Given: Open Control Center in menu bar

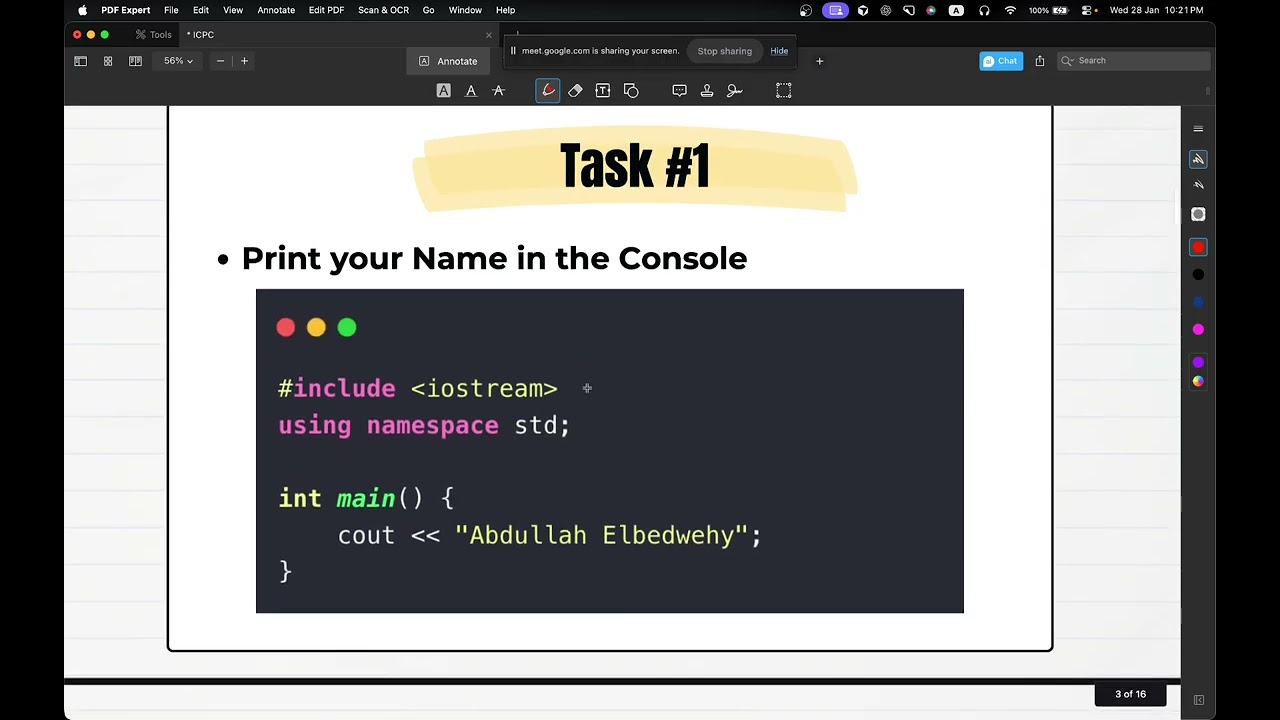Looking at the screenshot, I should point(1088,10).
